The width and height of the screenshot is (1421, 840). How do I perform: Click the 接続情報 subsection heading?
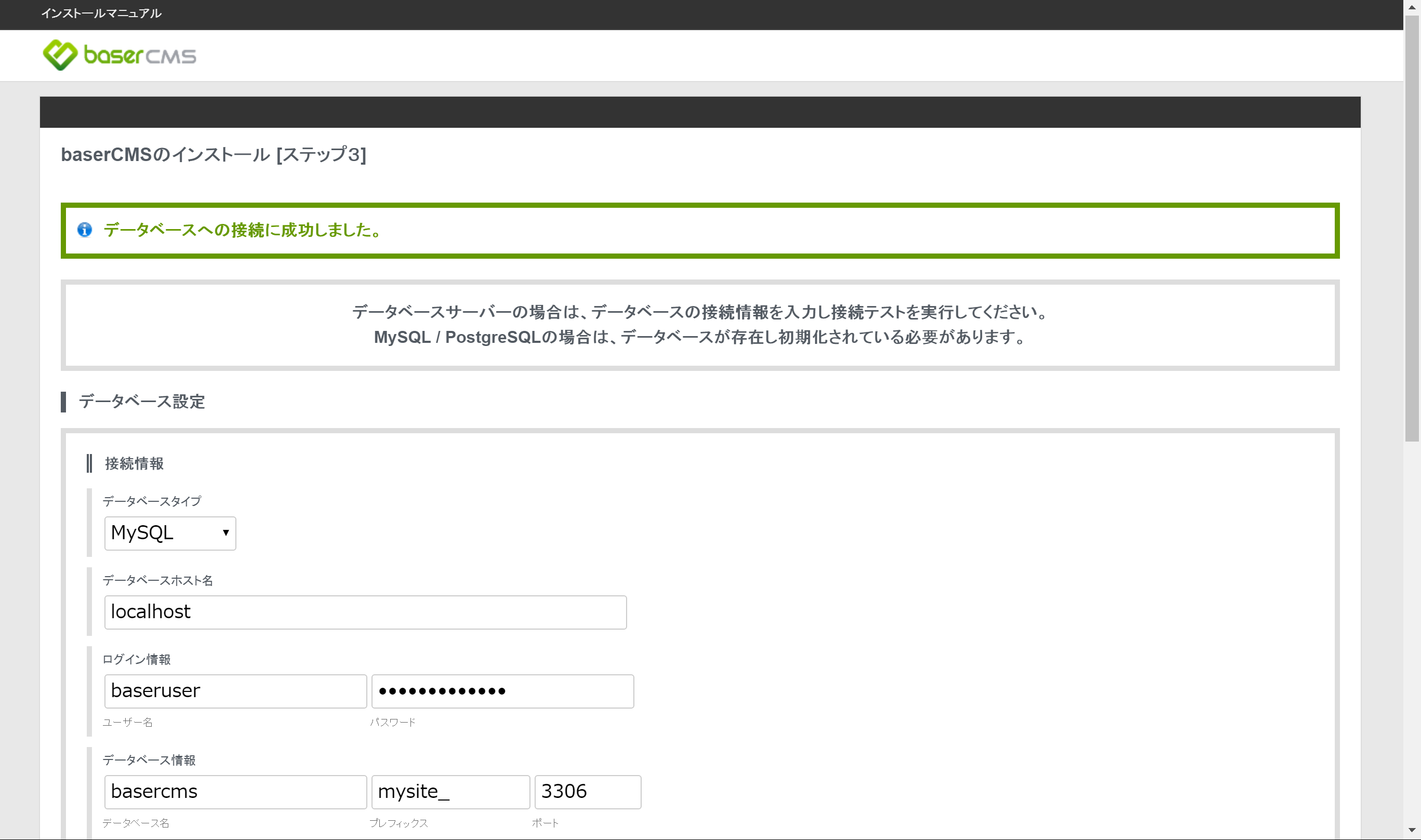pos(134,463)
